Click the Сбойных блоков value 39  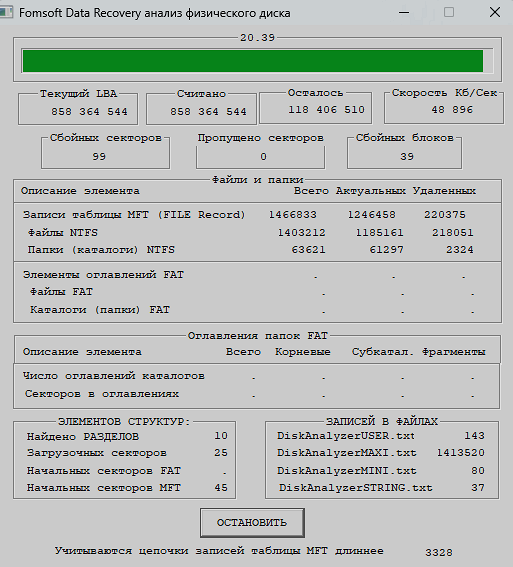click(x=407, y=157)
